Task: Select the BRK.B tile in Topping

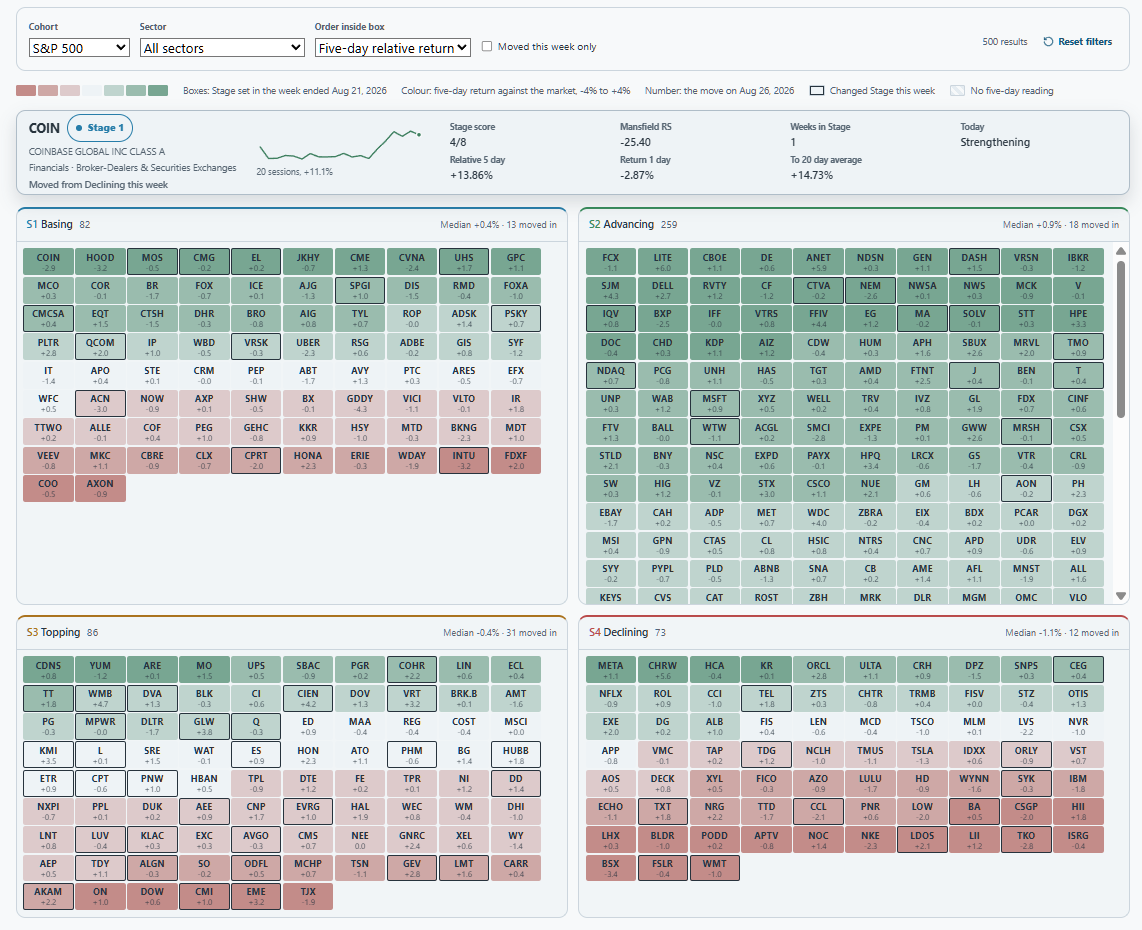Action: click(464, 698)
